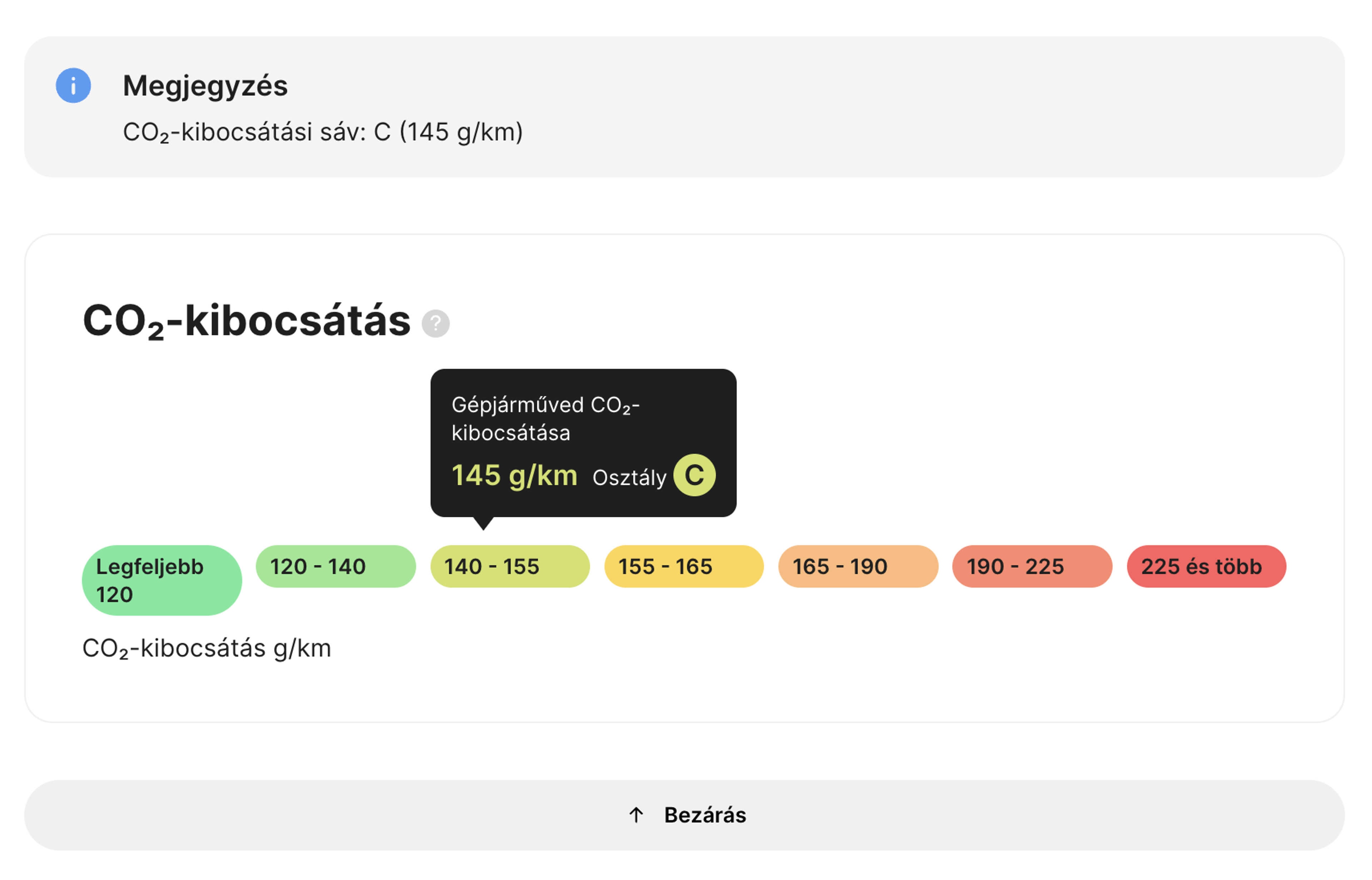This screenshot has width=1372, height=880.
Task: Click the class C badge in tooltip
Action: tap(695, 476)
